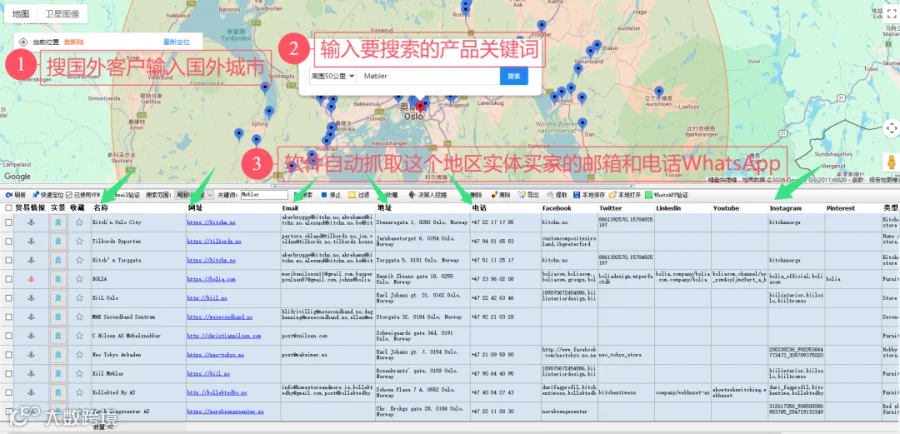Click the Email column header
Viewport: 900px width, 434px height.
pos(290,208)
